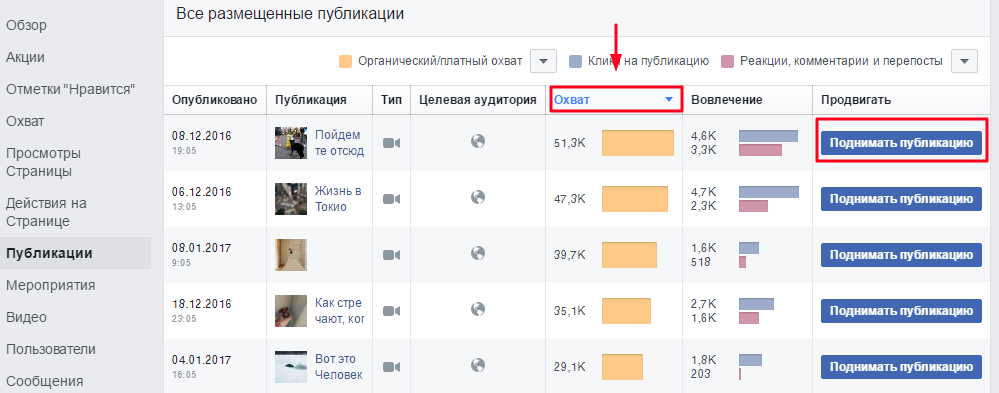Viewport: 999px width, 393px height.
Task: Open Просмотры Страницы in sidebar
Action: click(x=43, y=162)
